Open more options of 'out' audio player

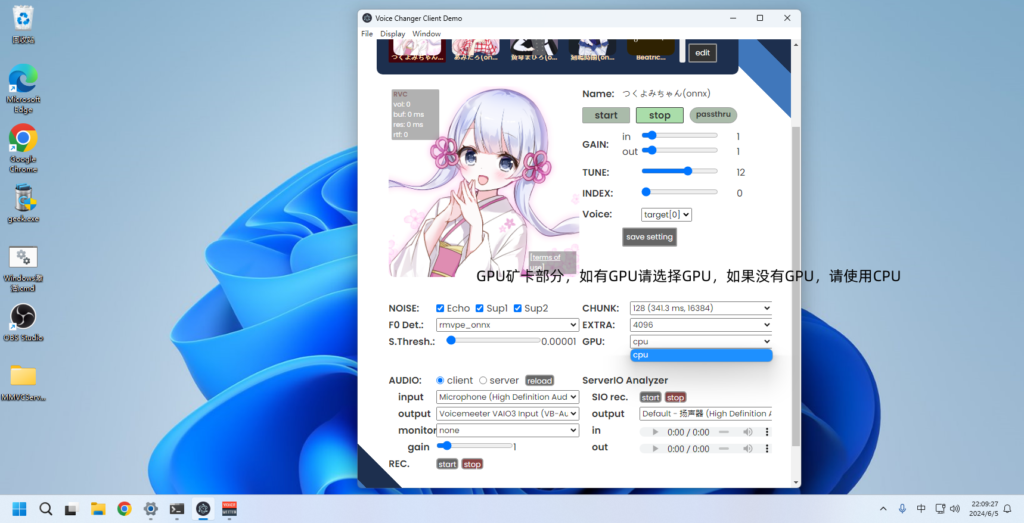767,449
